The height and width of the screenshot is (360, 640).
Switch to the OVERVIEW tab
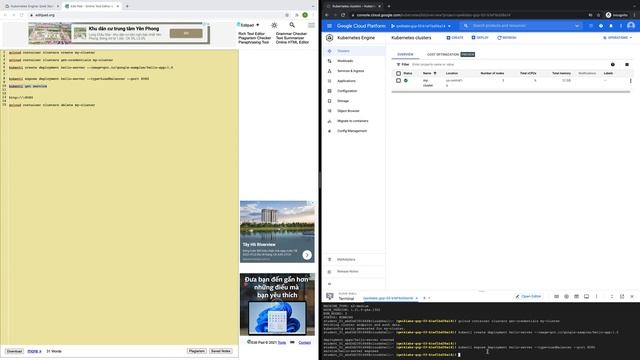pyautogui.click(x=405, y=54)
